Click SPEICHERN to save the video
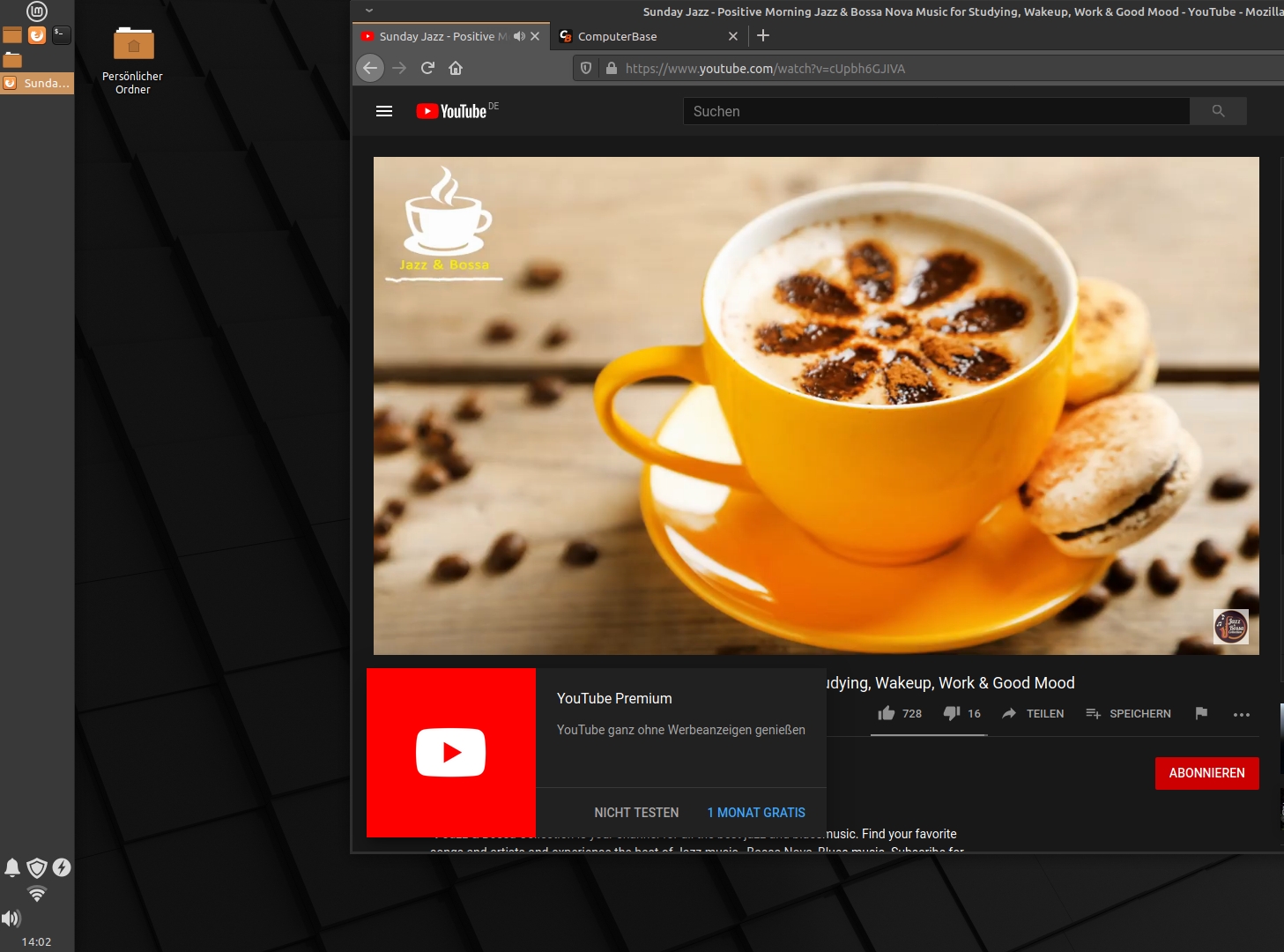The image size is (1284, 952). pyautogui.click(x=1128, y=713)
